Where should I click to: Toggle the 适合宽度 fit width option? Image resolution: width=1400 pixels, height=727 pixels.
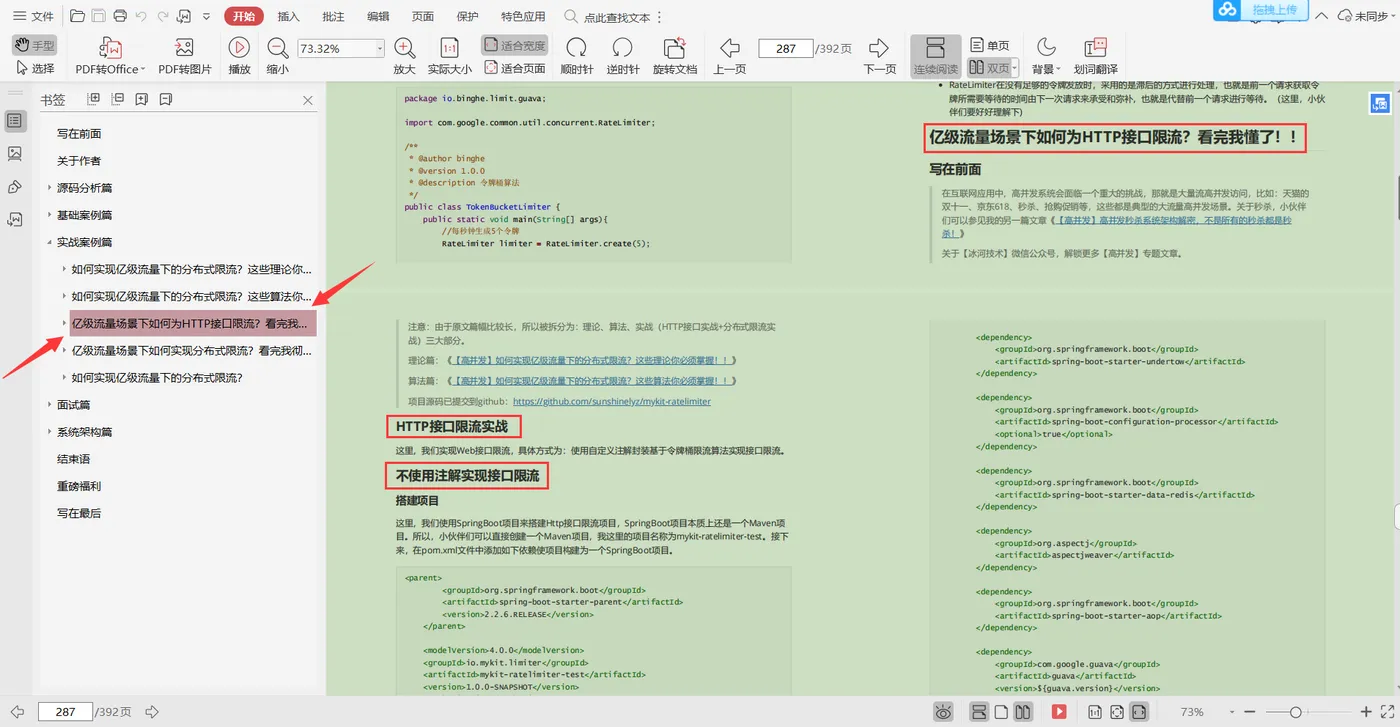(x=514, y=45)
